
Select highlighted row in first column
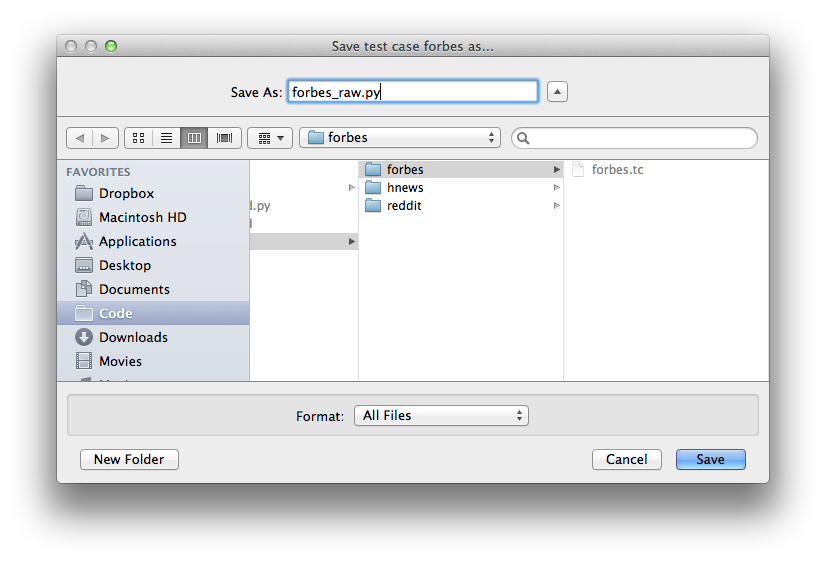tap(304, 241)
